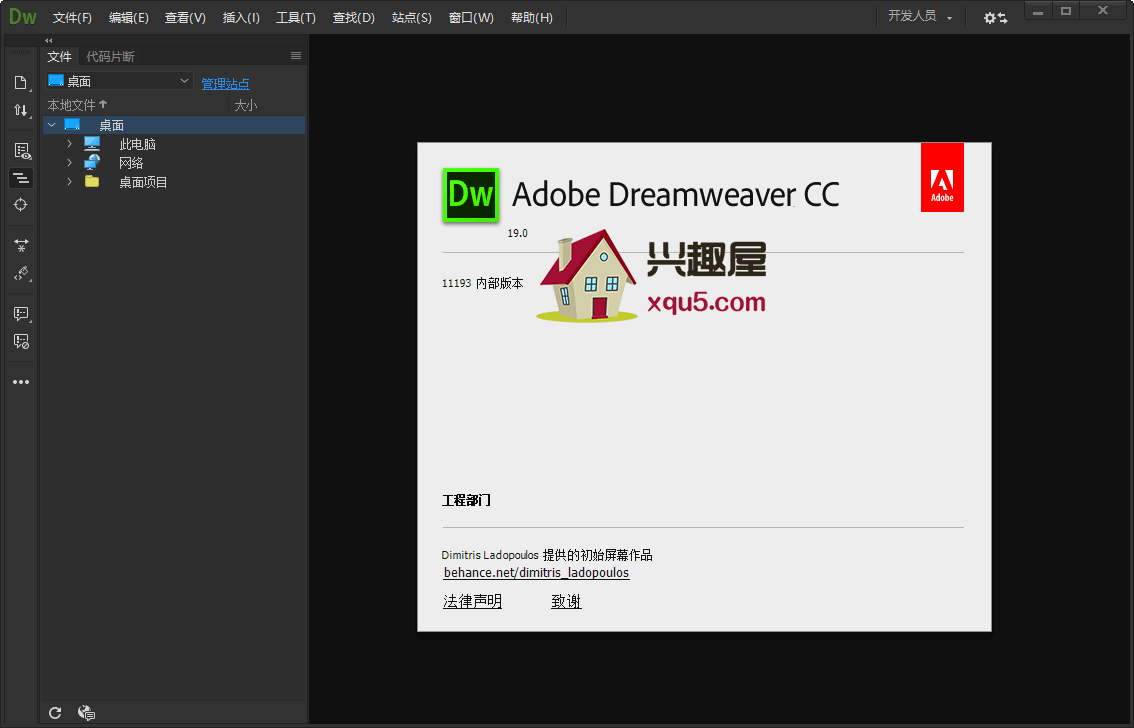The height and width of the screenshot is (728, 1134).
Task: Click the Format Source Code icon
Action: (20, 273)
